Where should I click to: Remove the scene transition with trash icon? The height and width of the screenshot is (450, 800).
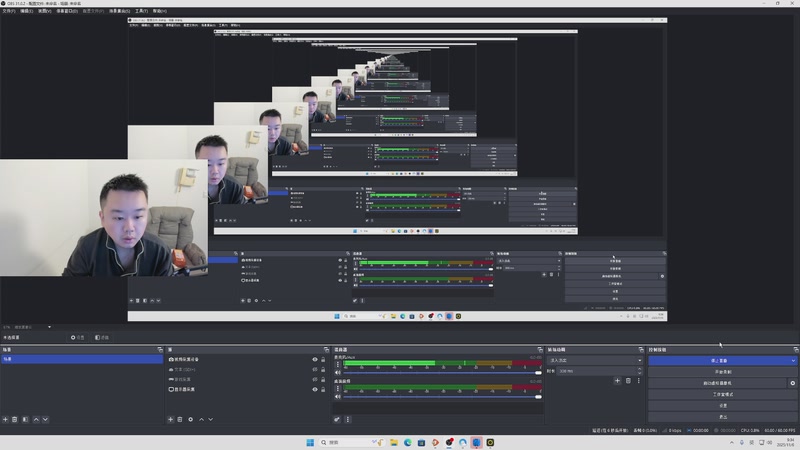pos(628,381)
